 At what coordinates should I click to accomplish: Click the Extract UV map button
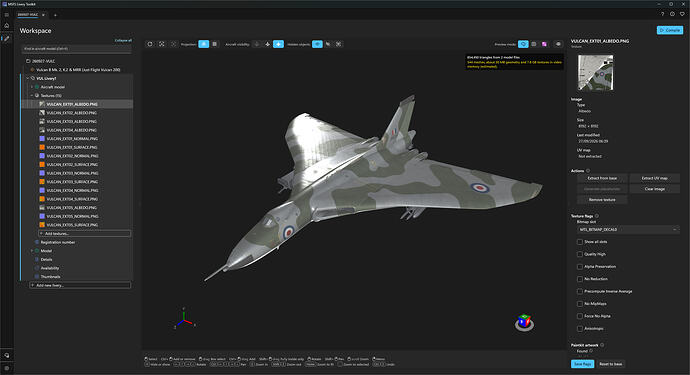point(654,178)
